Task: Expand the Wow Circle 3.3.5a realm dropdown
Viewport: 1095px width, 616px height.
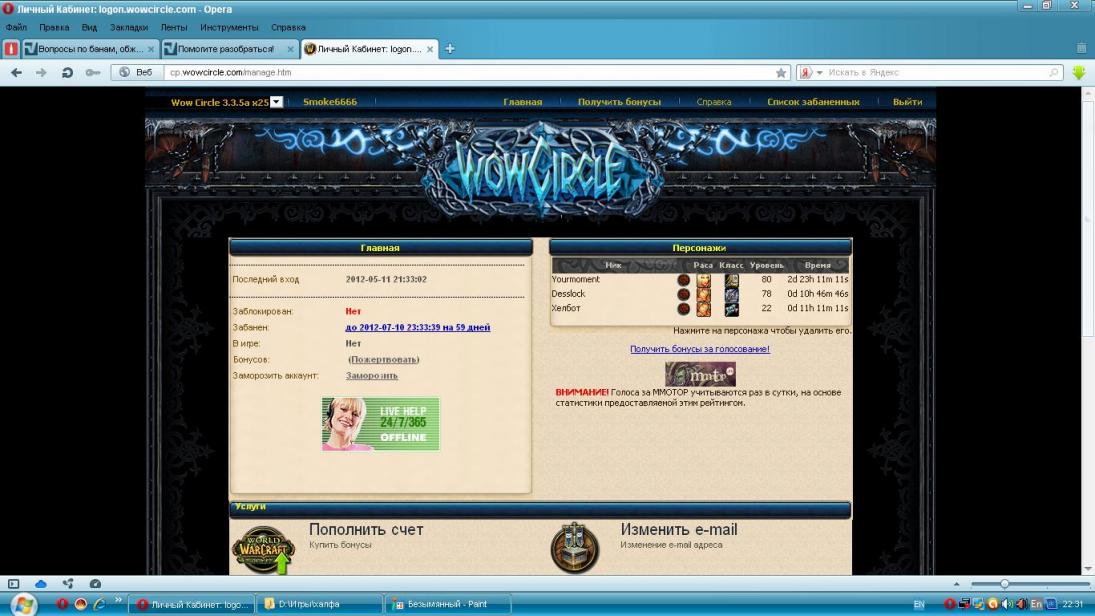Action: coord(277,102)
